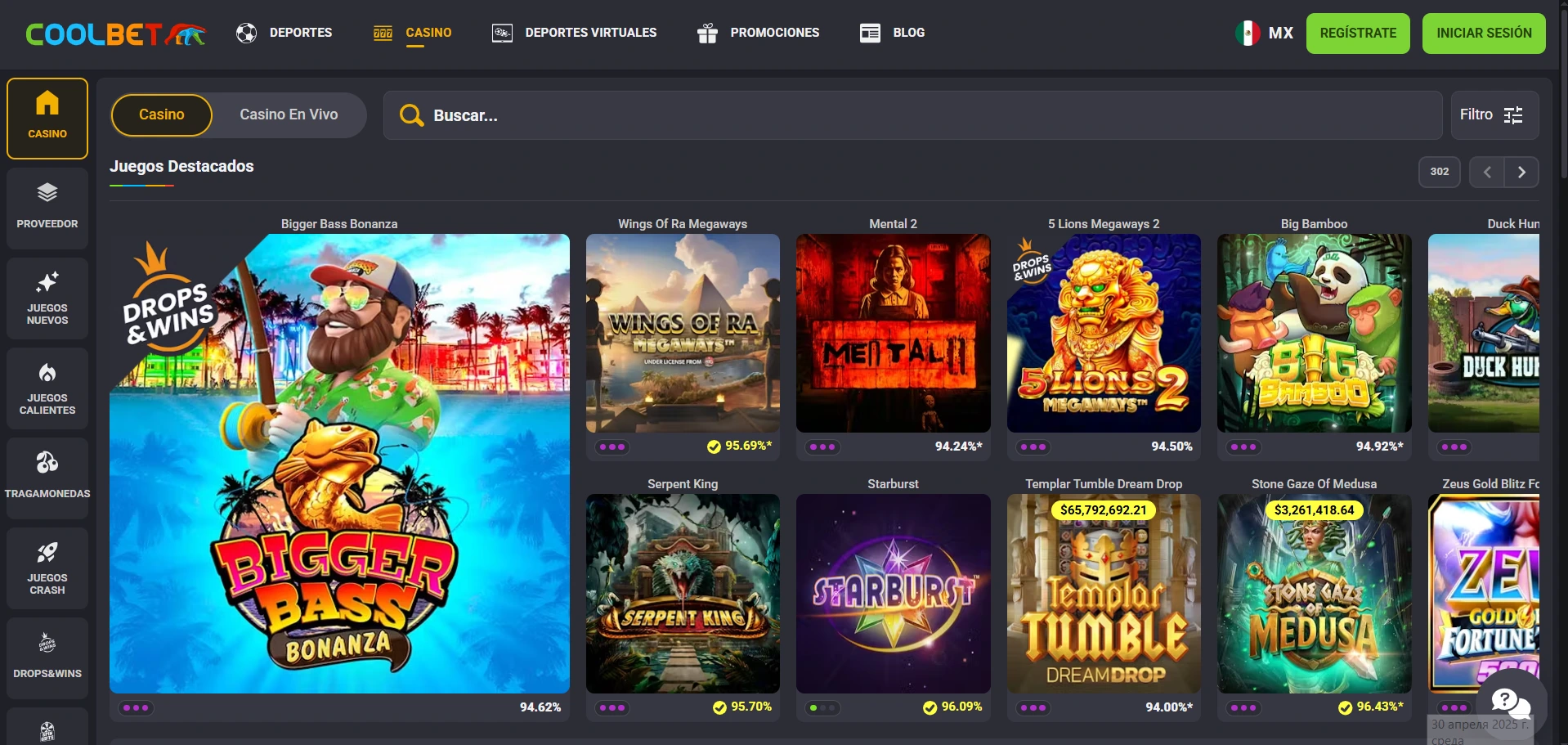Click volatility dots under Big Bamboo
Image resolution: width=1568 pixels, height=745 pixels.
click(1243, 447)
